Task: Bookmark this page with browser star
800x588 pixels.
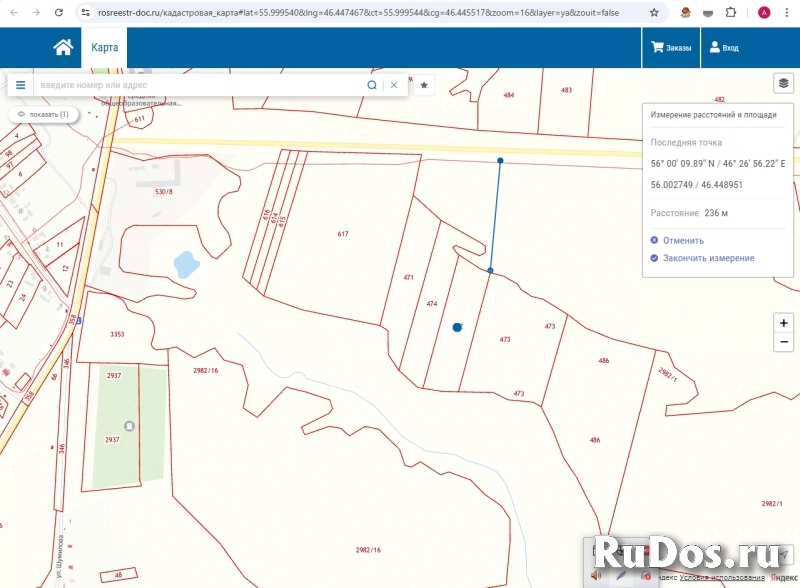Action: (654, 13)
